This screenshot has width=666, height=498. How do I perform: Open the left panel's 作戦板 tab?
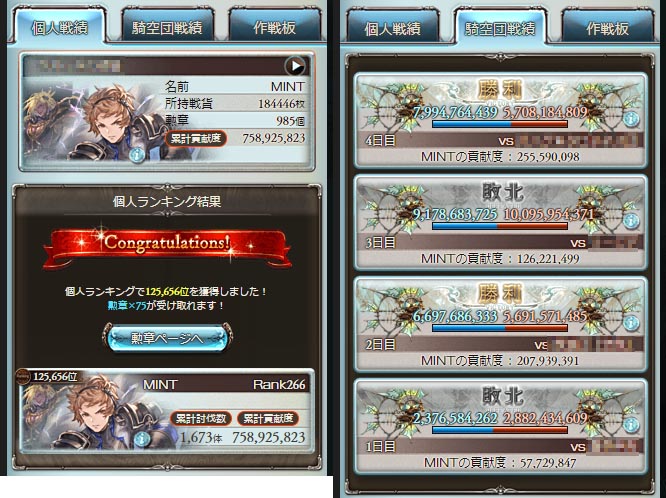point(274,28)
